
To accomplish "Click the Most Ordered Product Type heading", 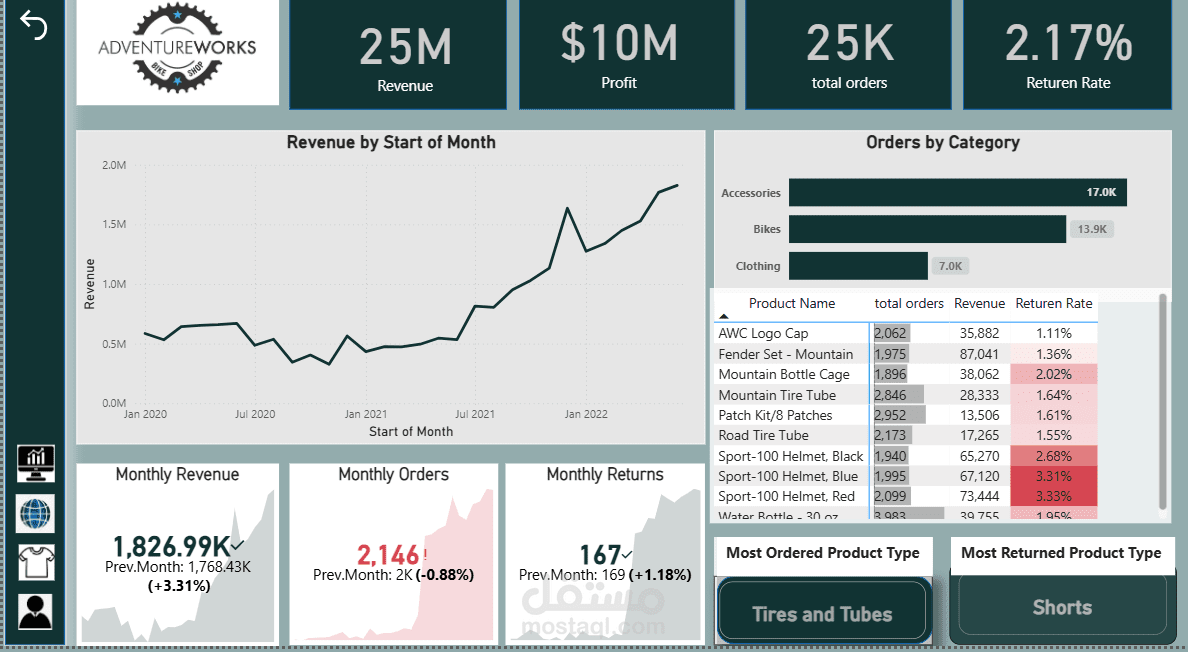I will click(823, 553).
